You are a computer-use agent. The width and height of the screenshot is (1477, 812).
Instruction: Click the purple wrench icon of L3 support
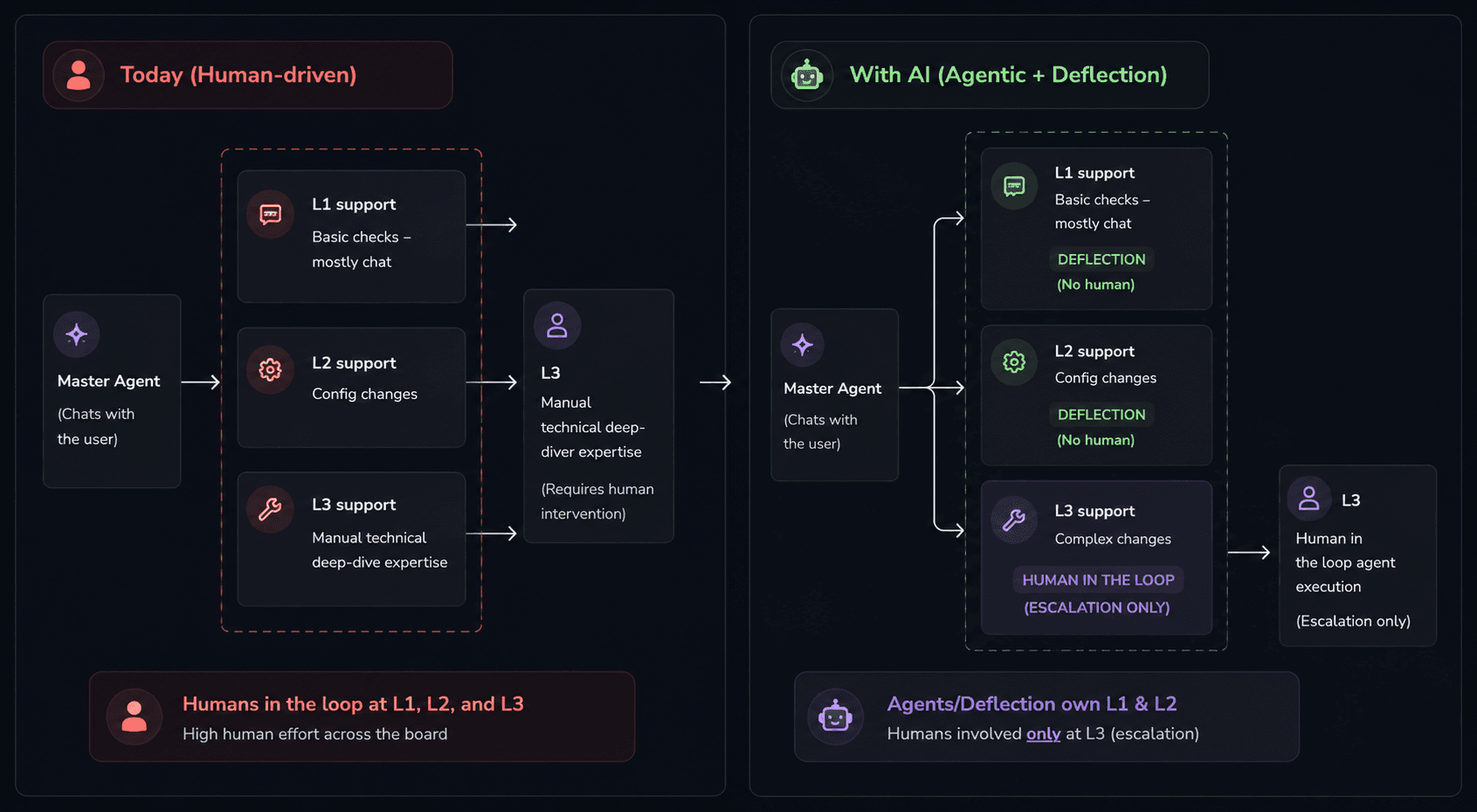[x=1014, y=520]
